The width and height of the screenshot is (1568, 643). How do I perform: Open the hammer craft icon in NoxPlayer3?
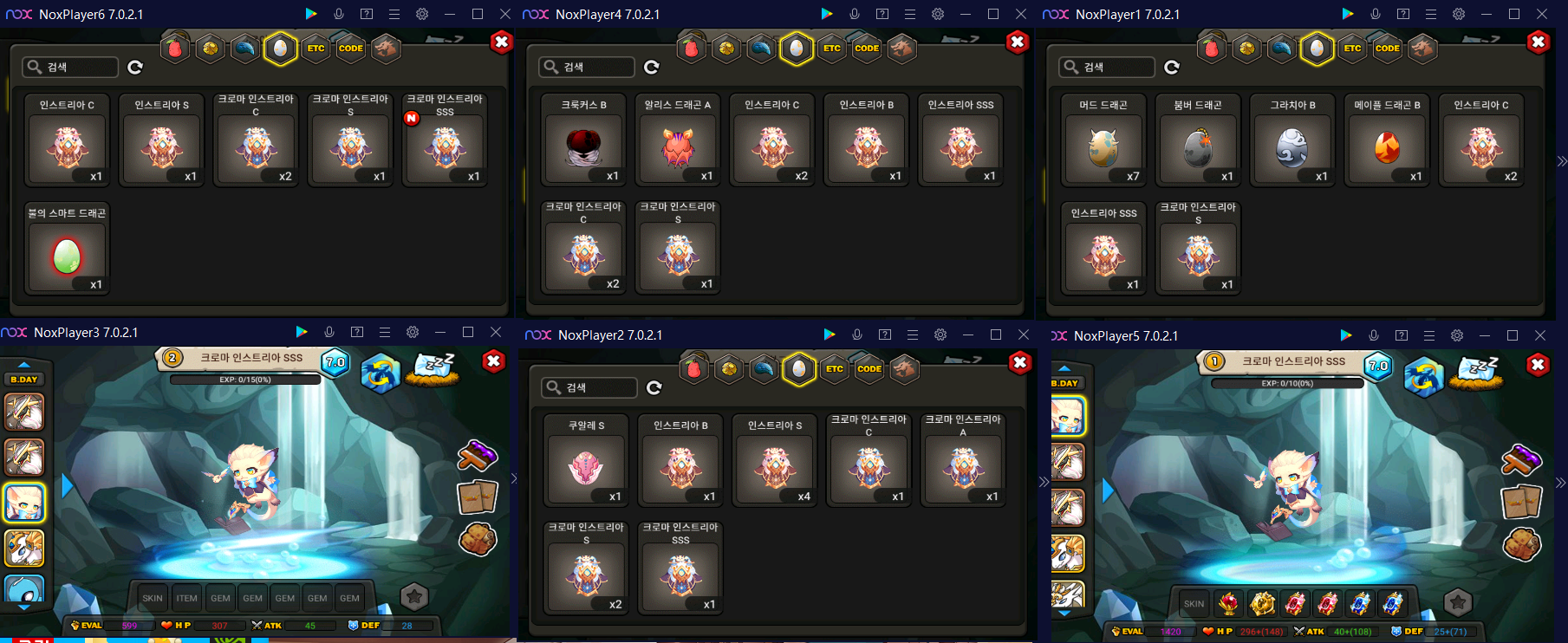coord(477,456)
